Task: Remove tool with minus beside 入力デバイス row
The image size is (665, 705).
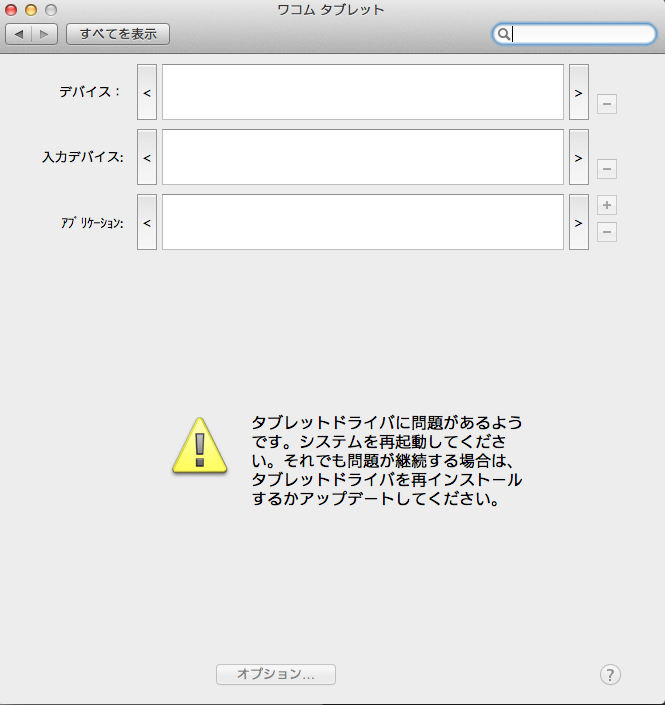Action: pos(607,169)
